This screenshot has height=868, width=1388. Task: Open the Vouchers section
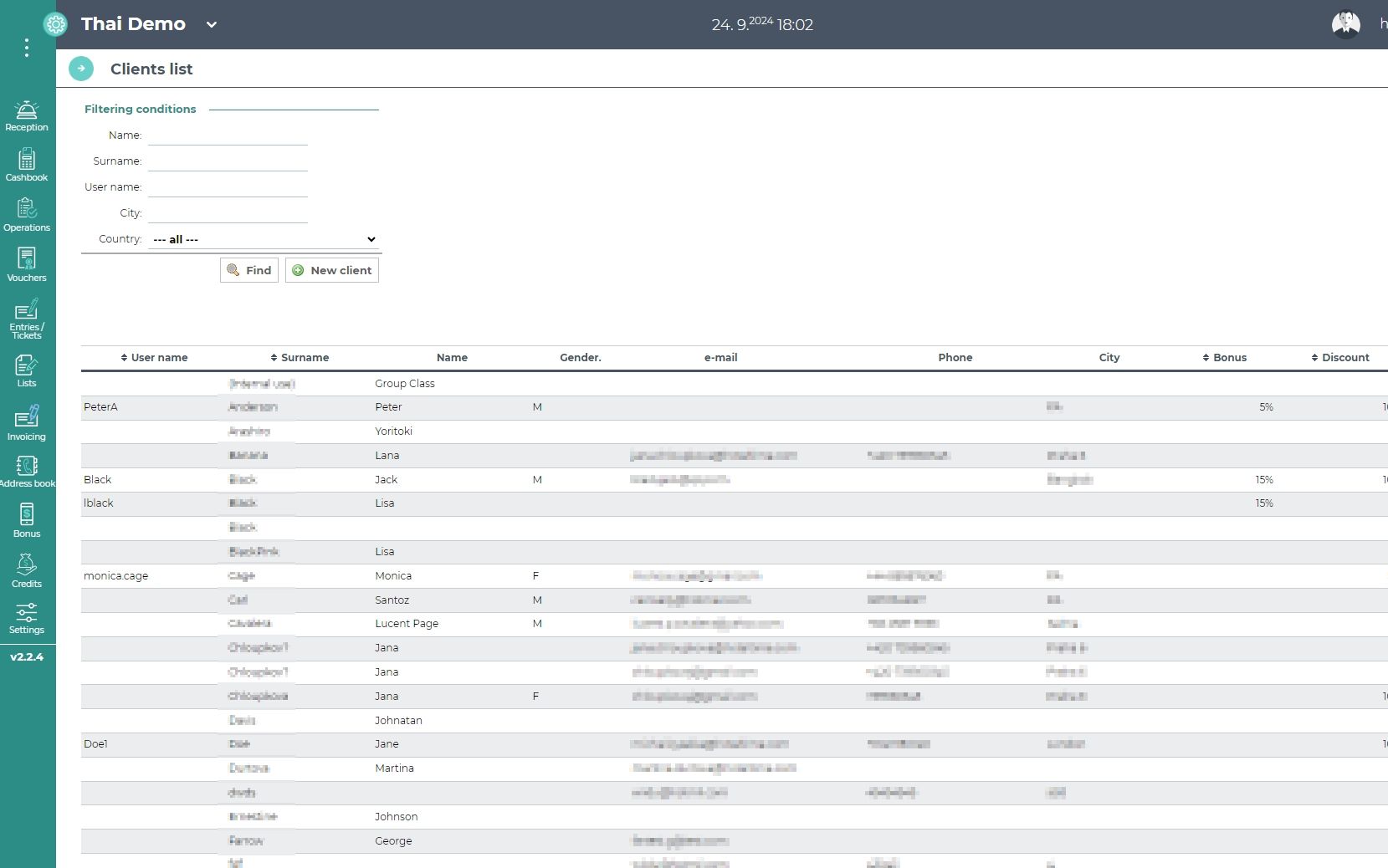pyautogui.click(x=27, y=265)
